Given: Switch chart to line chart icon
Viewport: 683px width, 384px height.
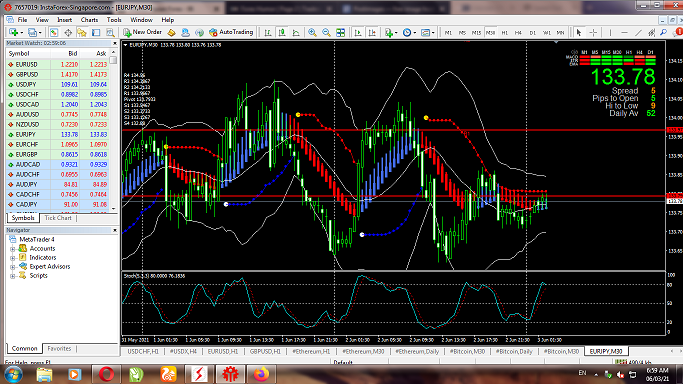Looking at the screenshot, I should click(296, 32).
